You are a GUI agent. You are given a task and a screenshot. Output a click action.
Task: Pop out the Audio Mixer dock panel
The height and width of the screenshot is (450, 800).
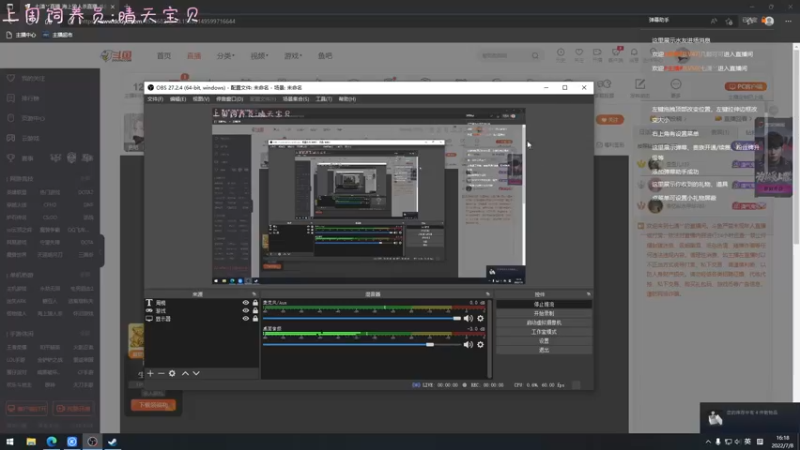pyautogui.click(x=488, y=294)
